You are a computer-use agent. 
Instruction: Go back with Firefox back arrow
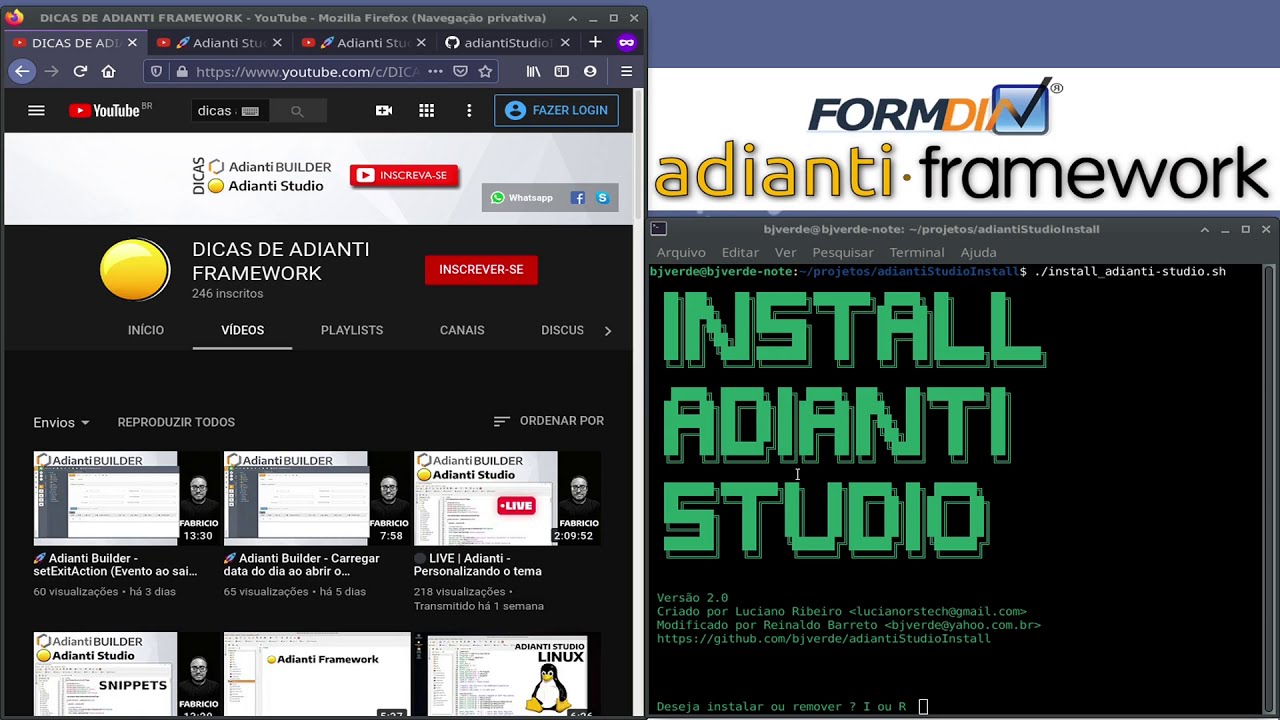coord(22,71)
